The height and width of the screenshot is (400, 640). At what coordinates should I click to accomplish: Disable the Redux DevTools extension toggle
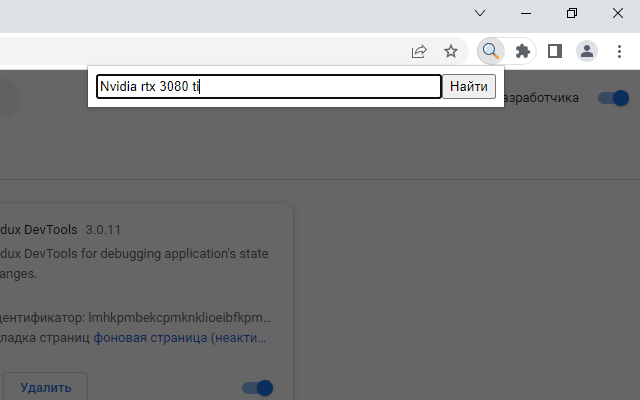[x=258, y=388]
